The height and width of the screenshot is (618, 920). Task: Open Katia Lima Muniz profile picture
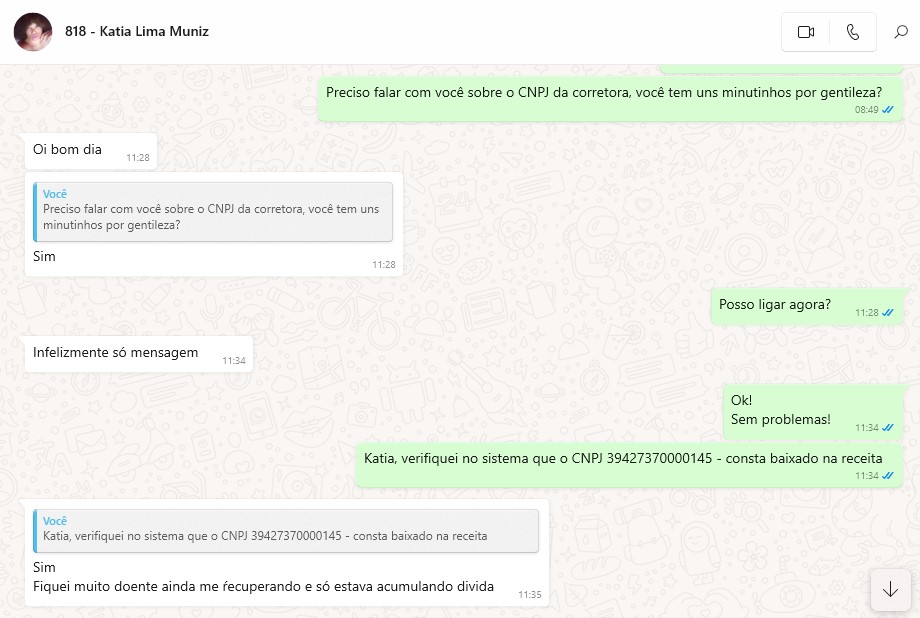(x=33, y=32)
